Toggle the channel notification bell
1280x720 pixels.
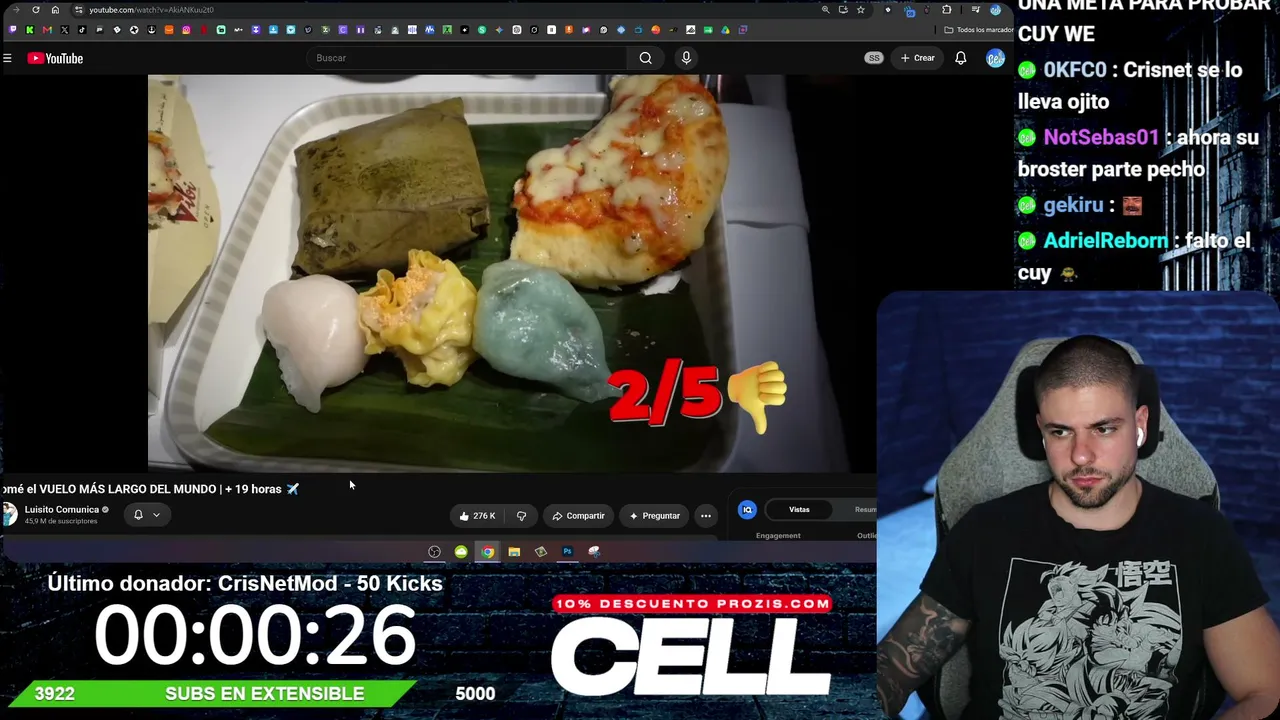coord(138,515)
